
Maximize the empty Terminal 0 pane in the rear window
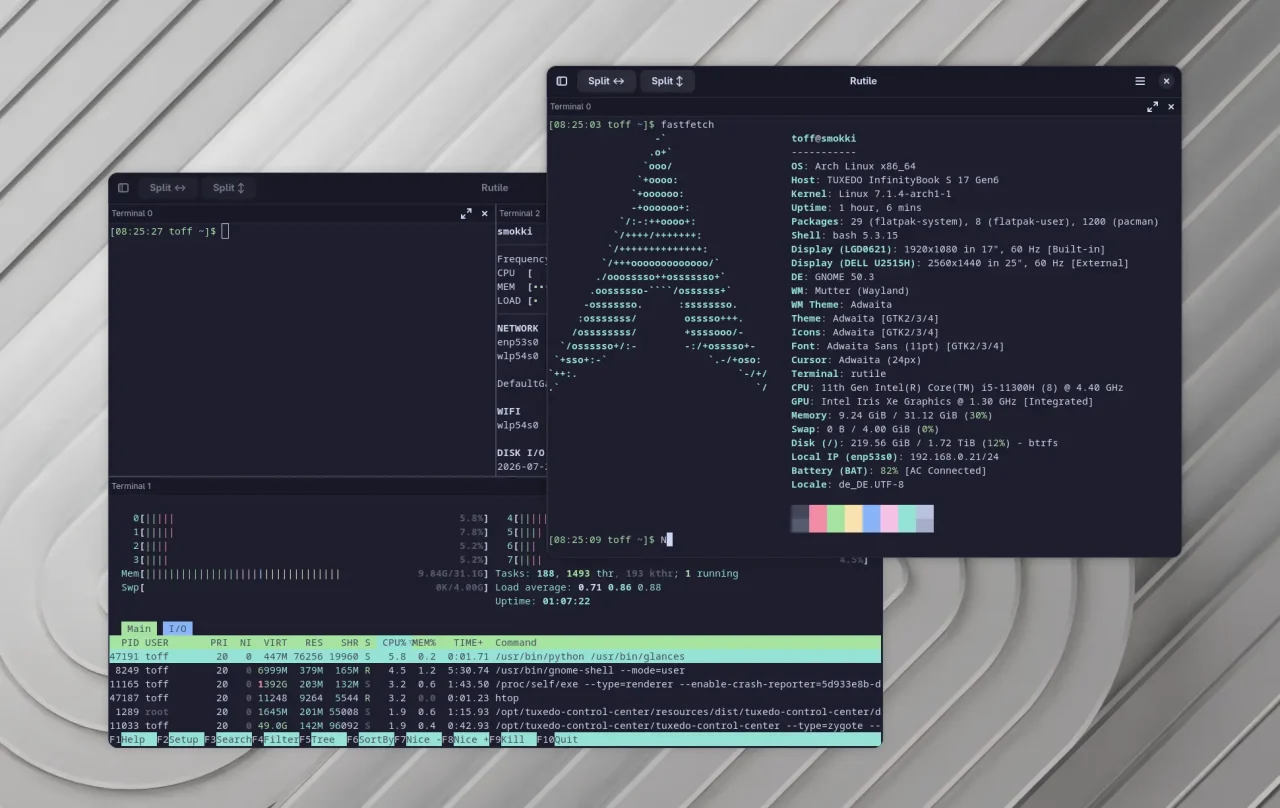(466, 213)
